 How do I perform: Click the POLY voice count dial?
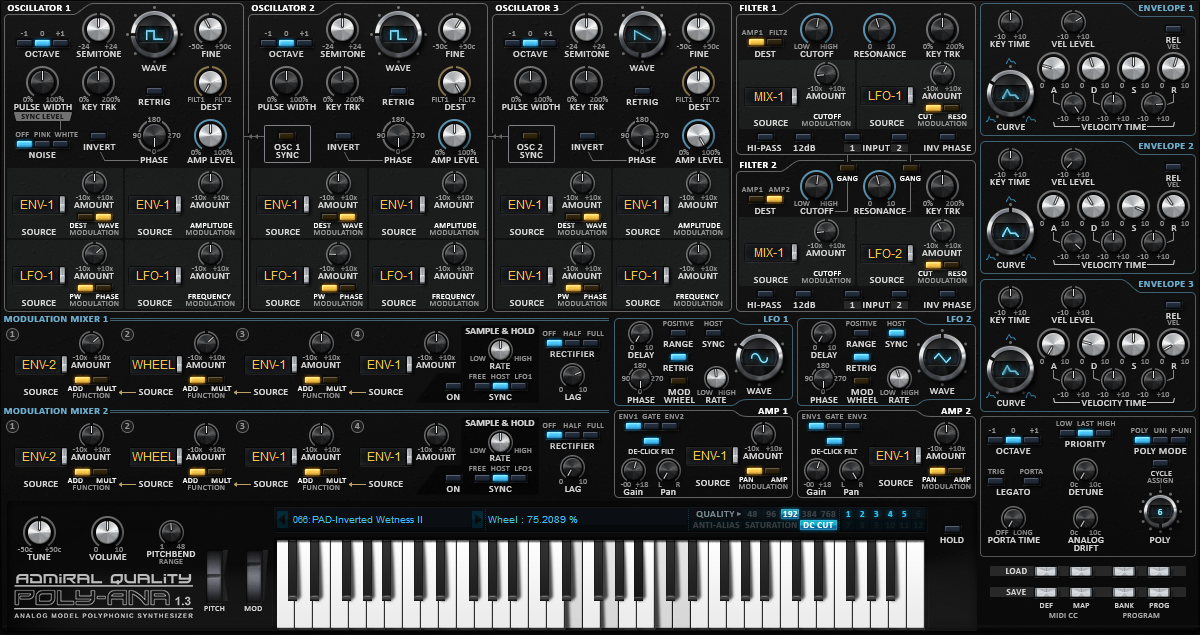pyautogui.click(x=1160, y=512)
